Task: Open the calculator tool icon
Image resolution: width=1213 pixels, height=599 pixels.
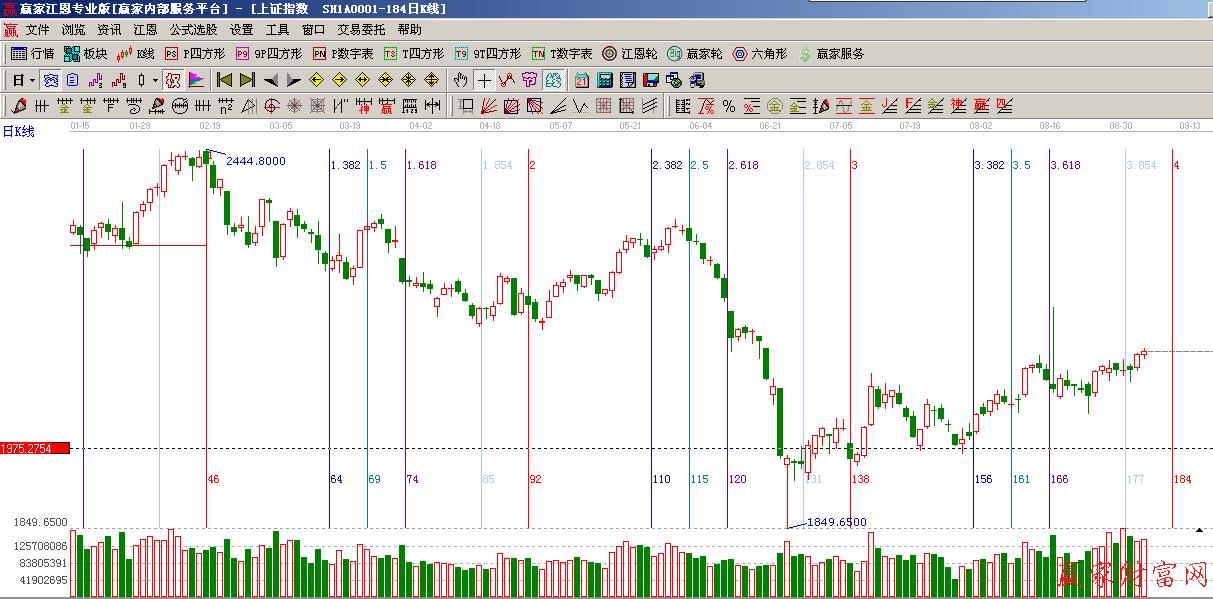Action: click(605, 80)
